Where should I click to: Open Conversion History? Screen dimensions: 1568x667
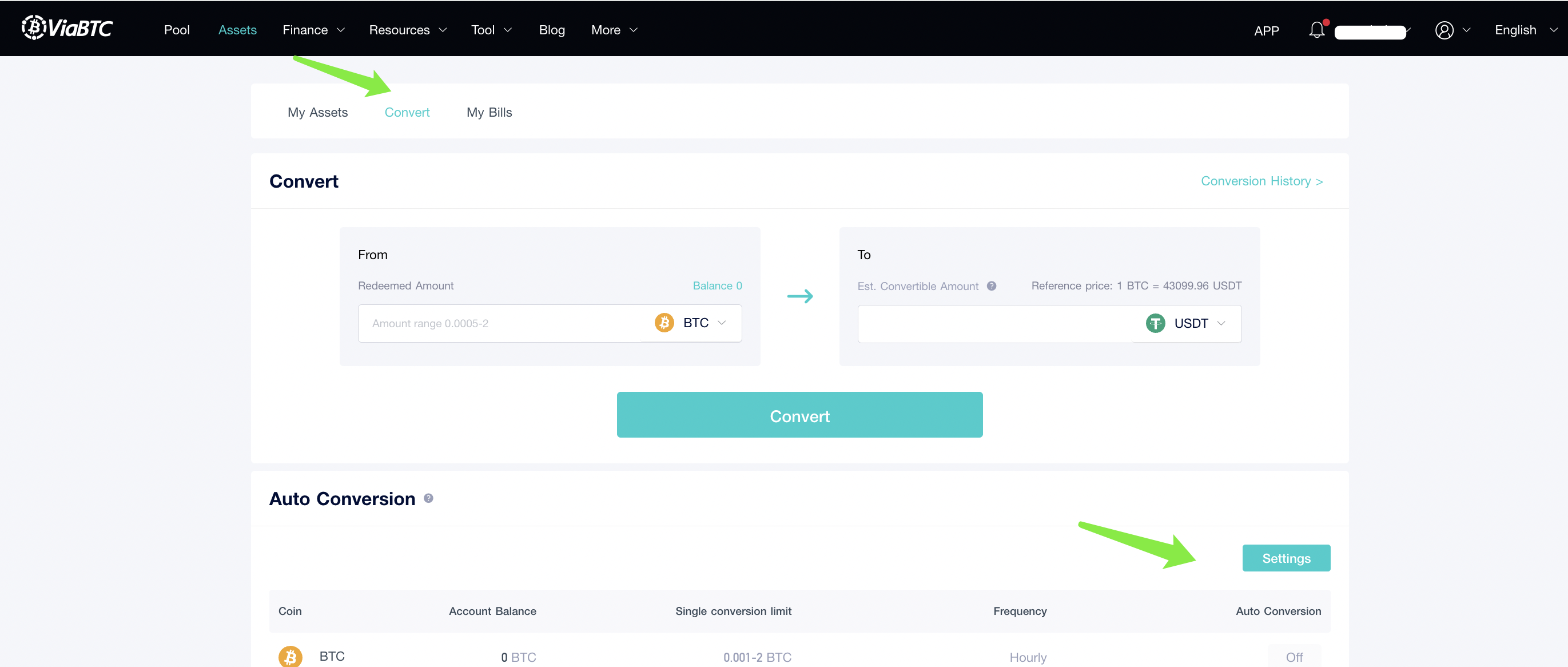[1261, 181]
